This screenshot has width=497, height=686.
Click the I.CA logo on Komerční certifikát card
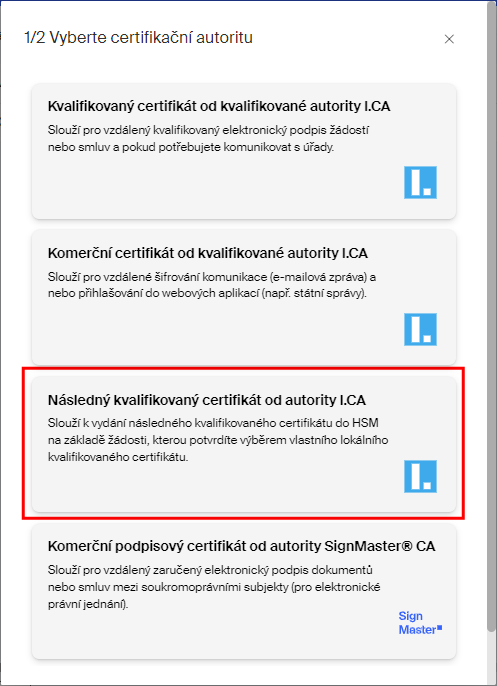(420, 329)
